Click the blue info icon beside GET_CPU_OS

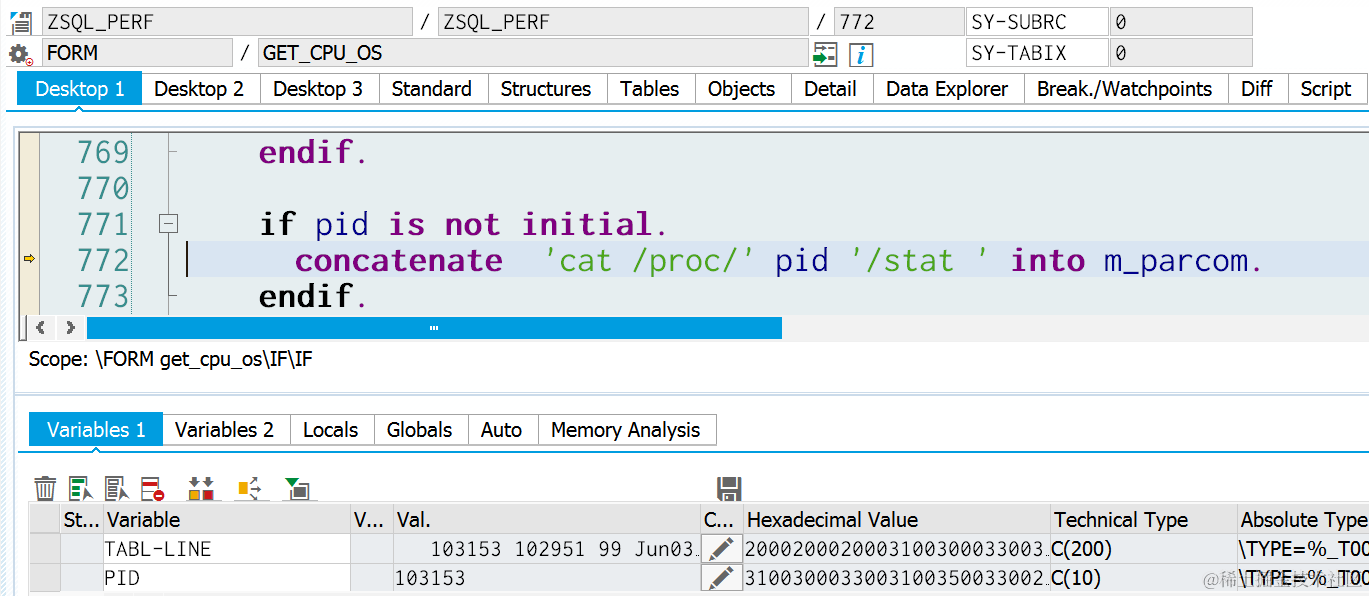(x=860, y=54)
